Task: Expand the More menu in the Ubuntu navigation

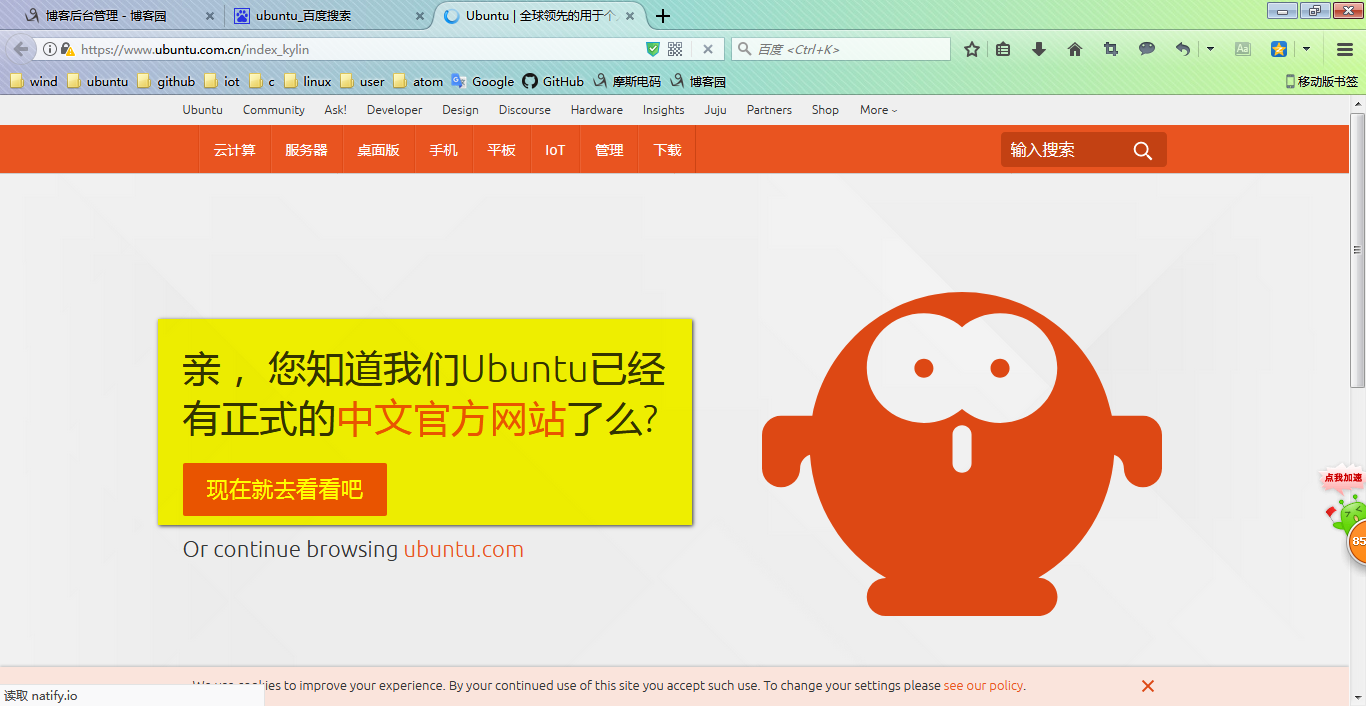Action: pyautogui.click(x=877, y=110)
